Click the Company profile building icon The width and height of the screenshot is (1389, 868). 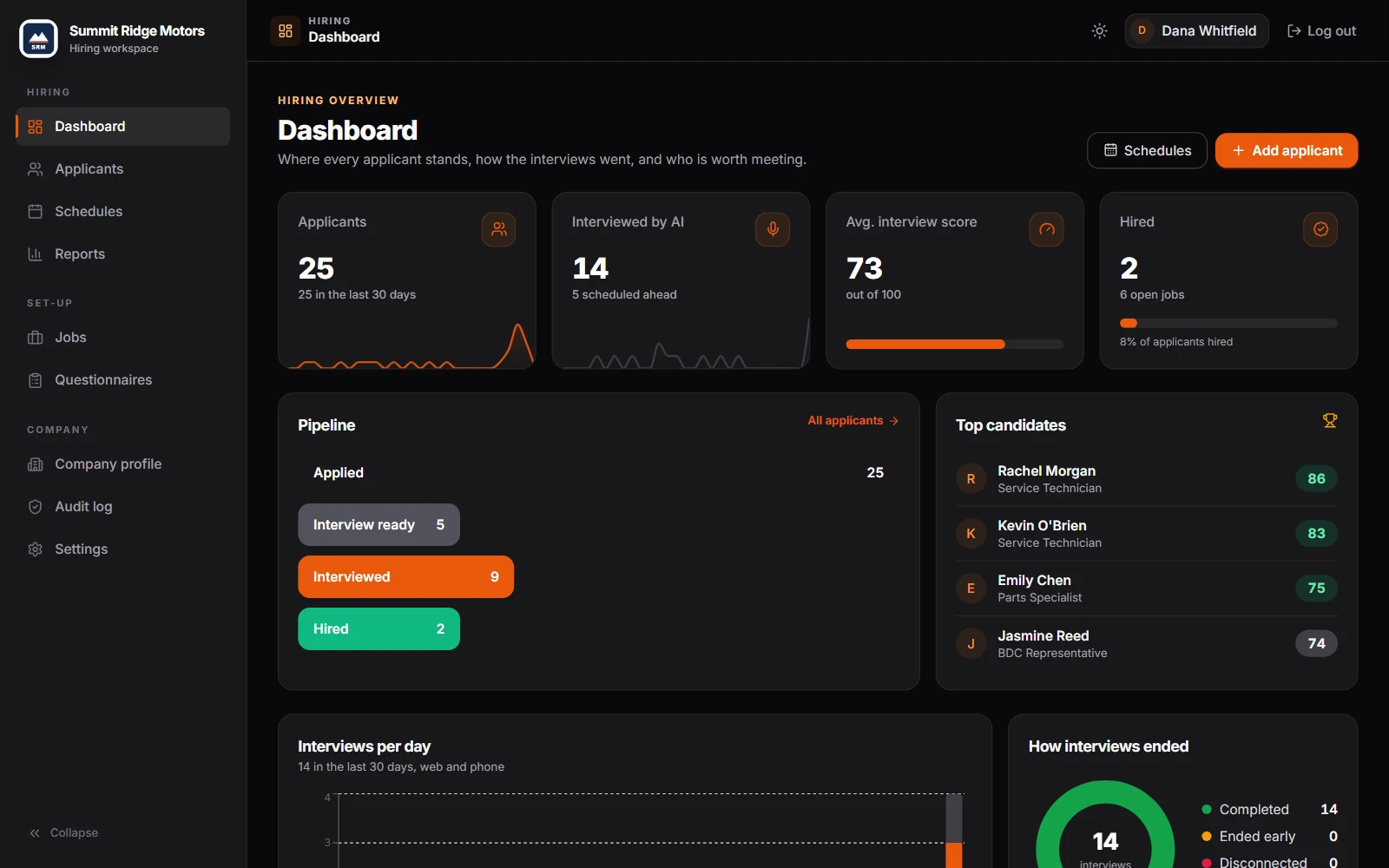click(x=35, y=464)
